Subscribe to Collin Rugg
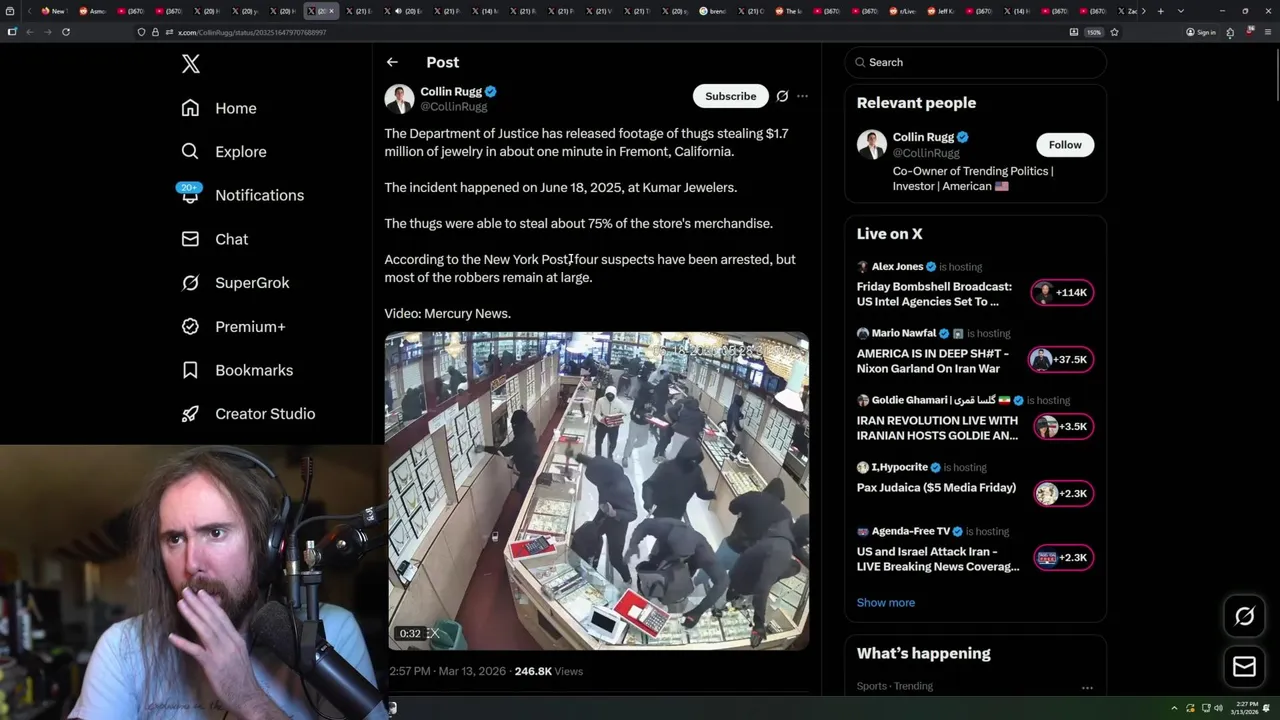Screen dimensions: 1280x720 pos(730,96)
